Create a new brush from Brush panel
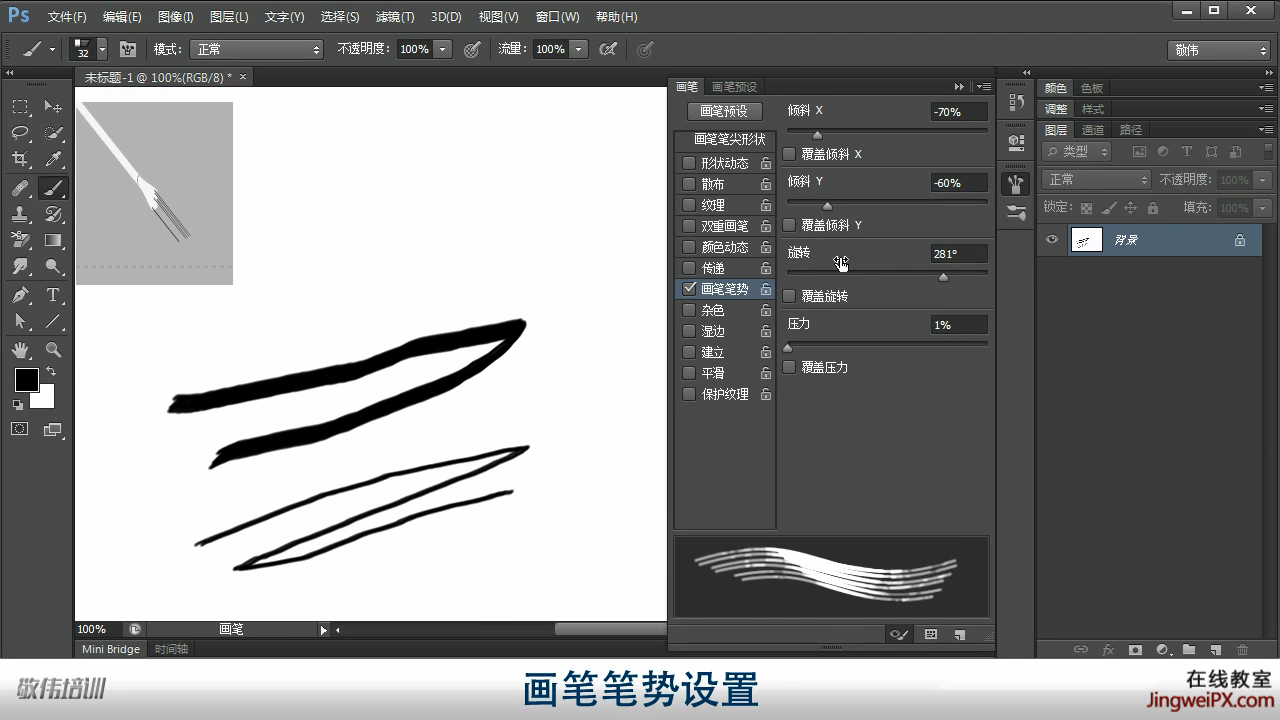This screenshot has width=1280, height=720. click(959, 634)
